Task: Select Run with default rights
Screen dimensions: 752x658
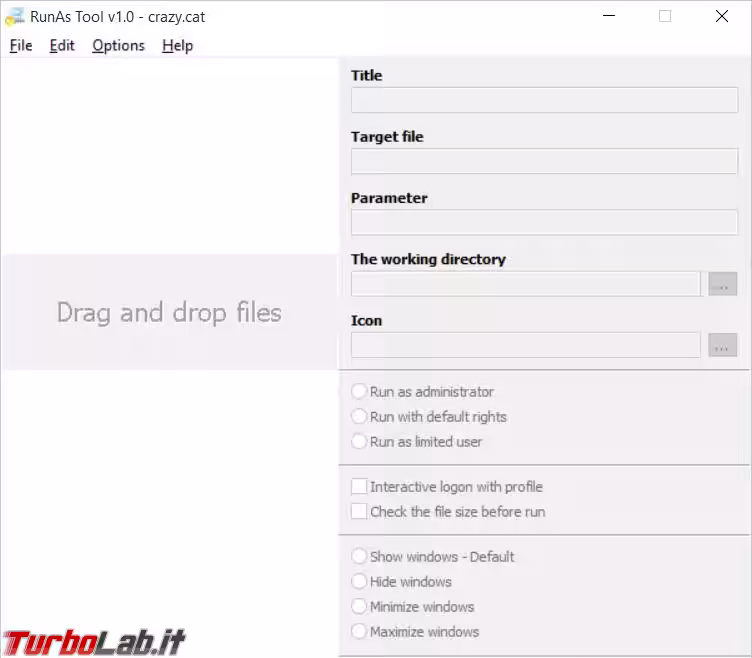Action: pos(429,417)
